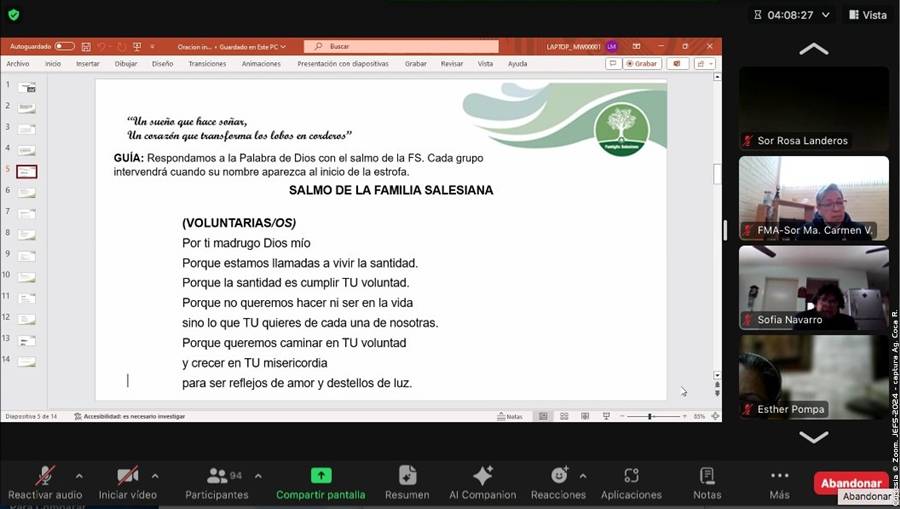The image size is (900, 509).
Task: Open the Resumen meeting summary icon
Action: 407,483
